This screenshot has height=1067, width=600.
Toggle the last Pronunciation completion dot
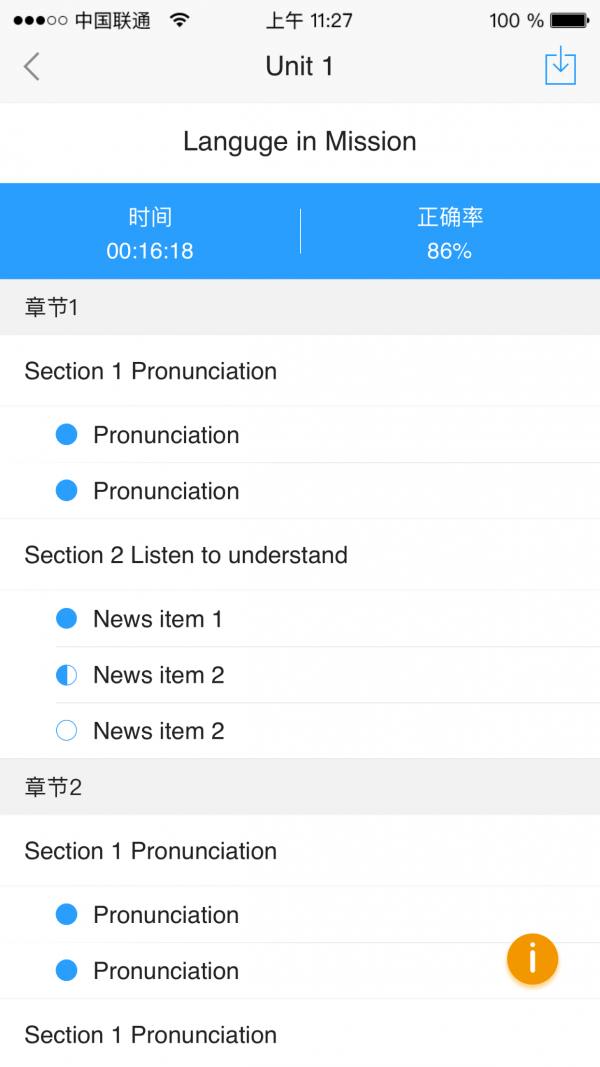coord(66,970)
